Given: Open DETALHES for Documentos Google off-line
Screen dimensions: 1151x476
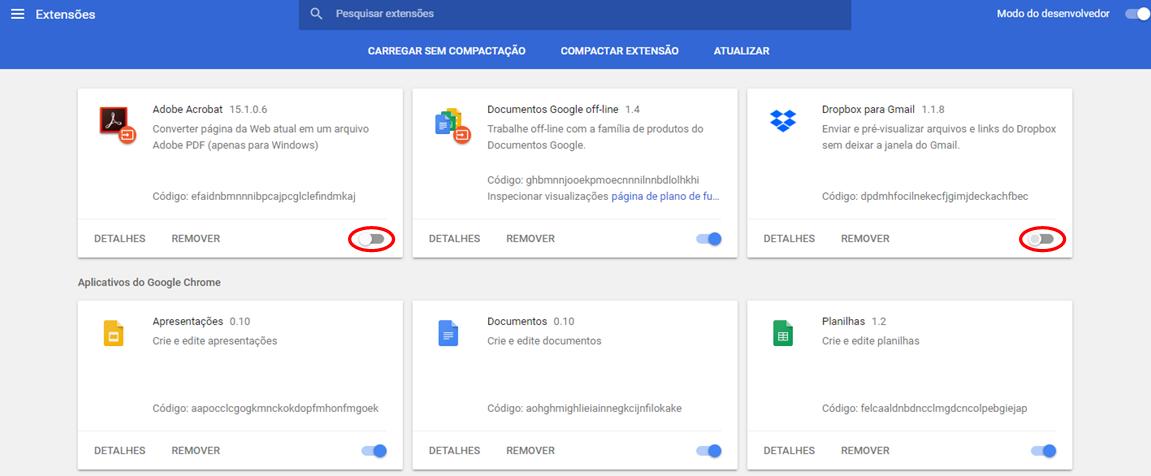Looking at the screenshot, I should (x=454, y=239).
